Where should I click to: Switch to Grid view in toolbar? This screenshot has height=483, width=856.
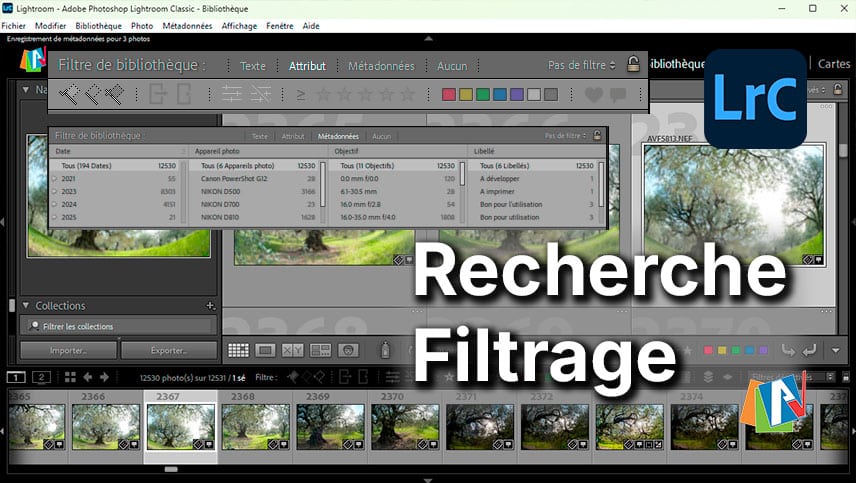[x=238, y=350]
